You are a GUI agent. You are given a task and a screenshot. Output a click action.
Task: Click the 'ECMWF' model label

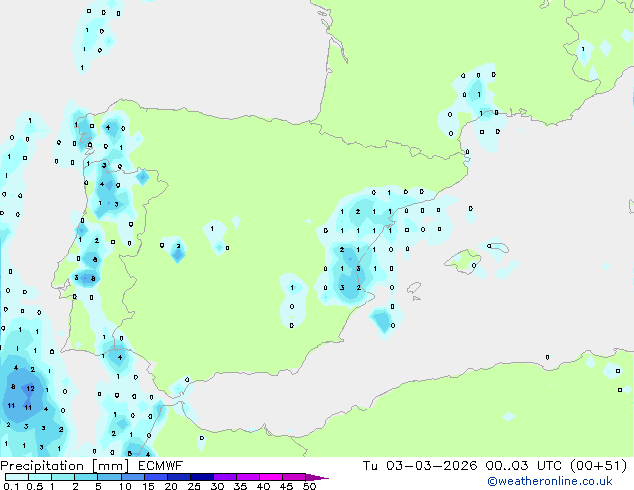tap(161, 466)
